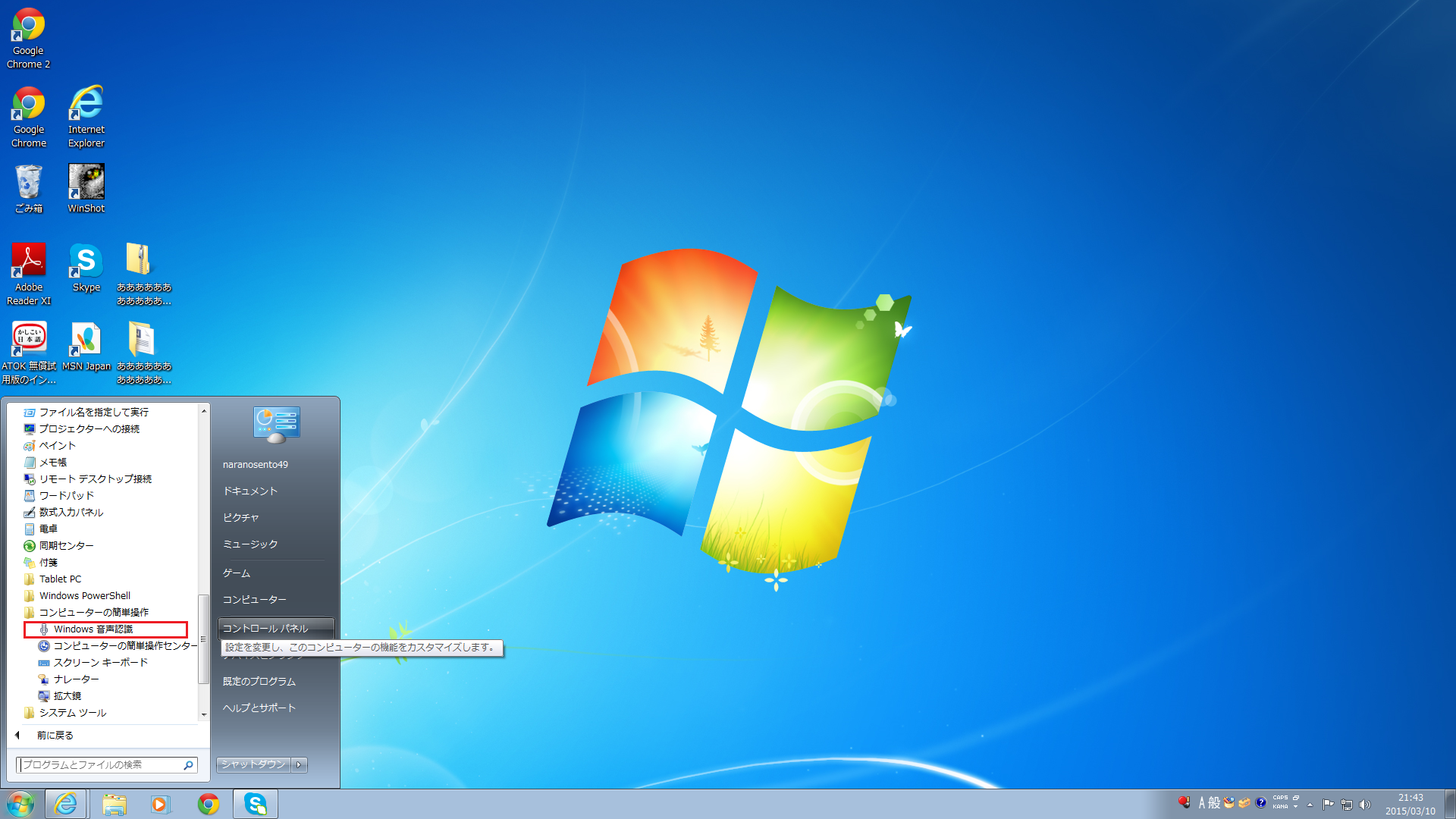This screenshot has width=1456, height=819.
Task: Expand the Tablet PC folder
Action: pos(53,579)
